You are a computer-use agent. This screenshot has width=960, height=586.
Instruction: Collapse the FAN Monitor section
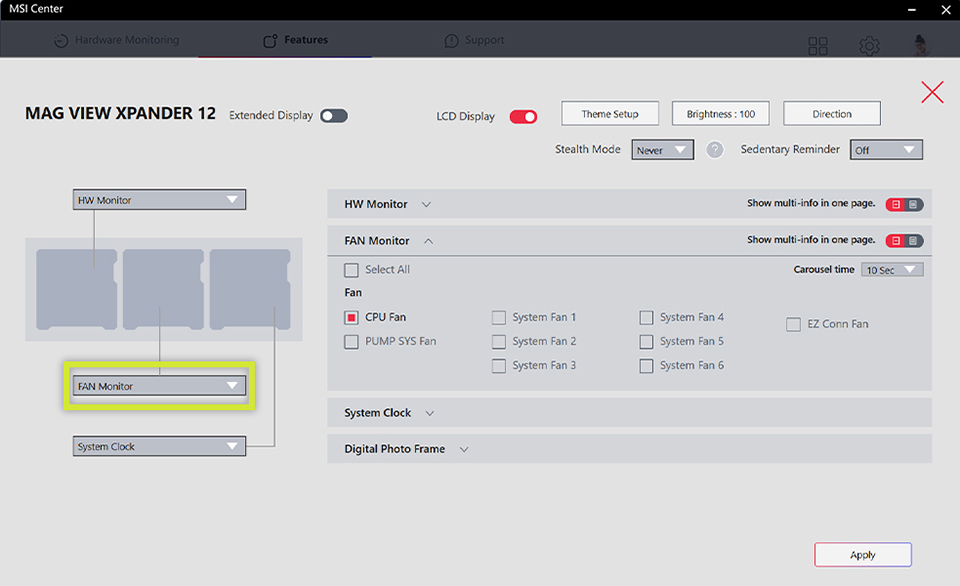click(429, 241)
